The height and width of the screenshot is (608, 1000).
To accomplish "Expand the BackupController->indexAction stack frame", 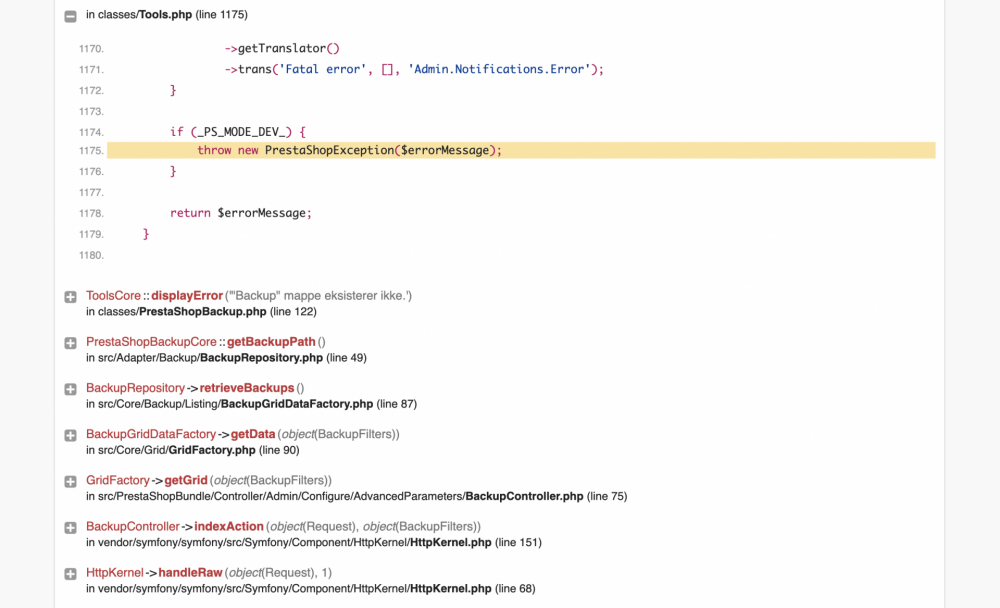I will coord(69,527).
